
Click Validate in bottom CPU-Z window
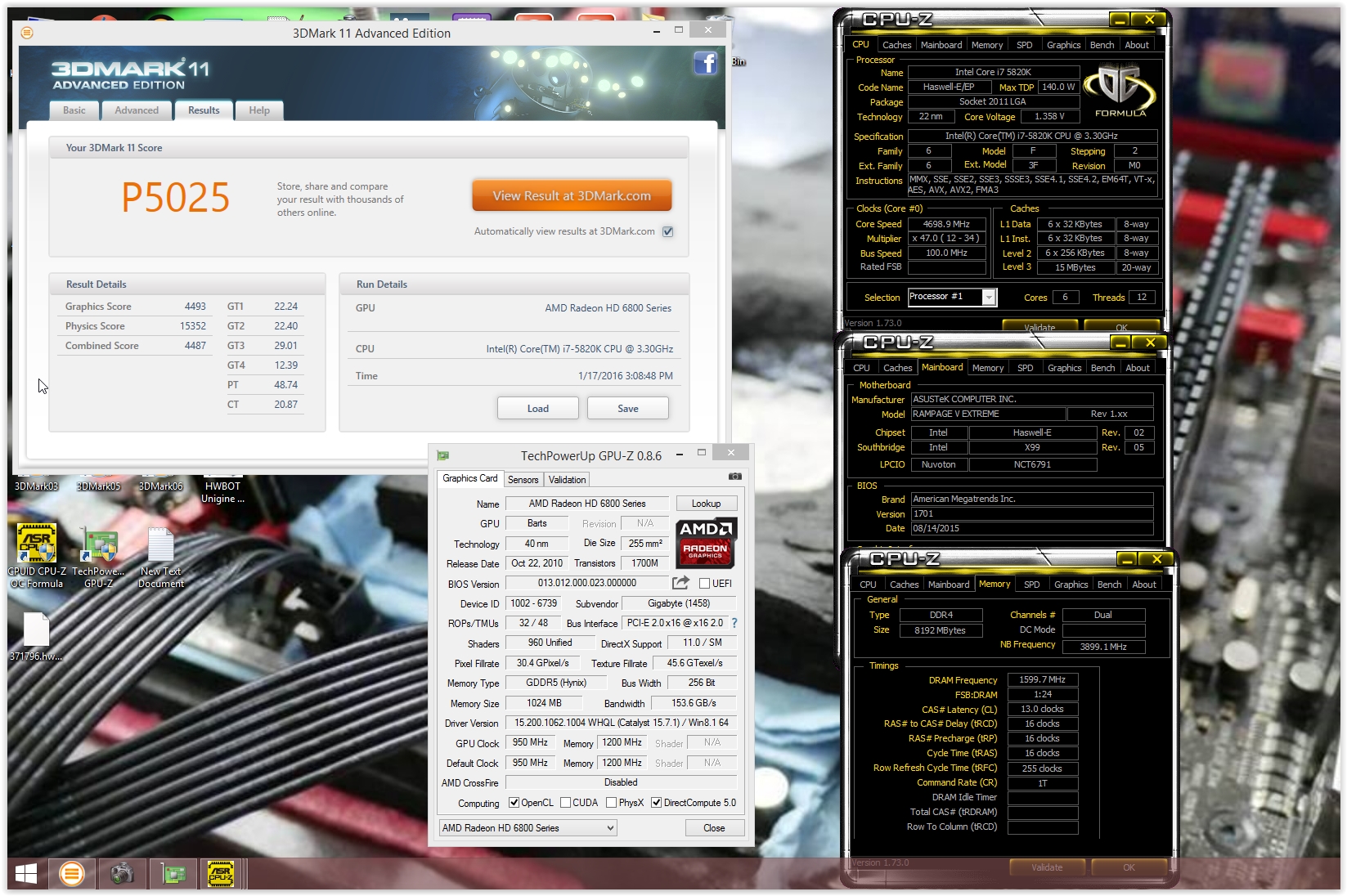point(1047,867)
